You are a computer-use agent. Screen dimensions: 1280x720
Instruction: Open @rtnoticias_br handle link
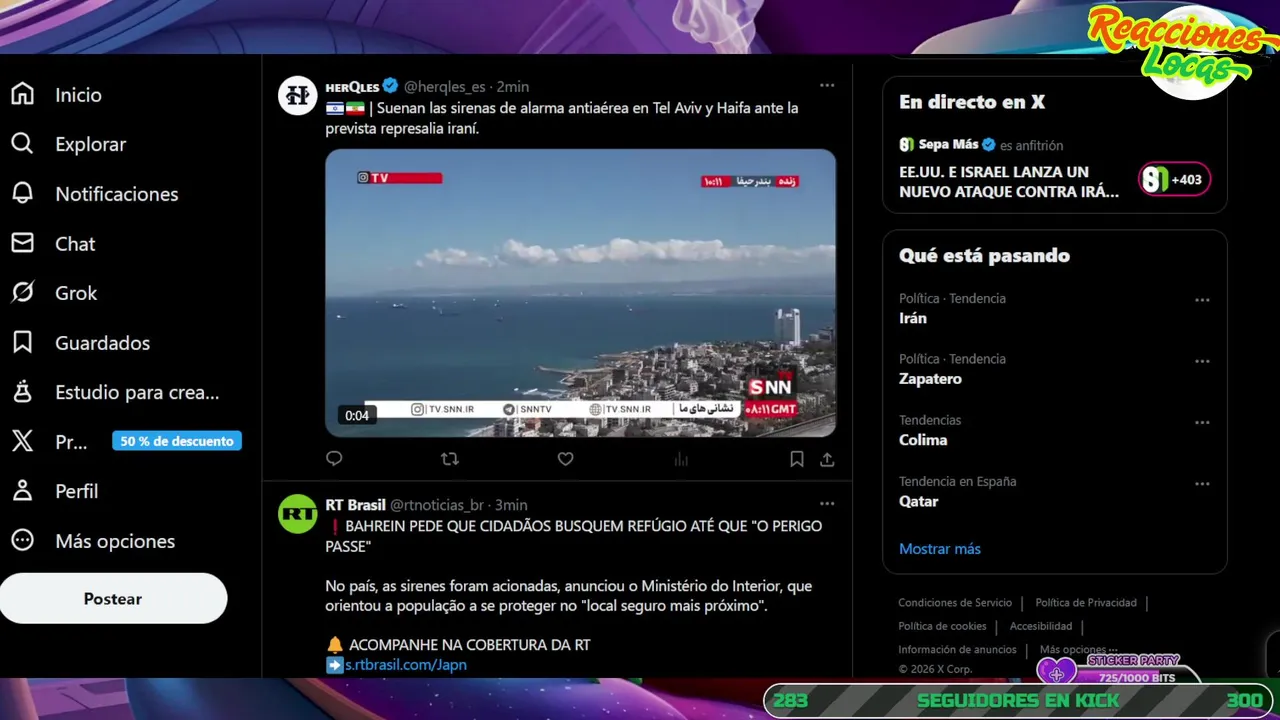[x=437, y=505]
